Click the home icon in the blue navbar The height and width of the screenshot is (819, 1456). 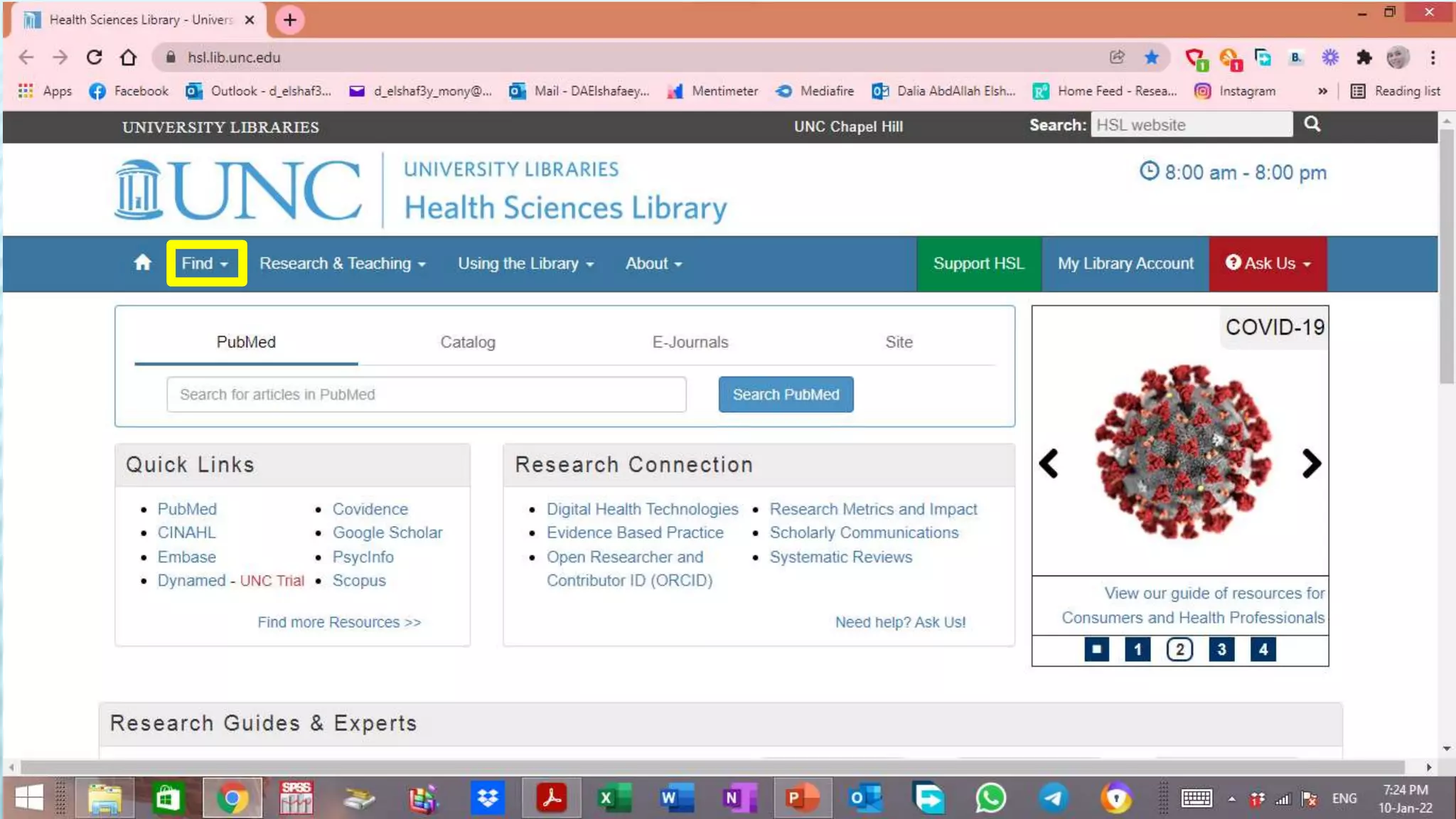[142, 263]
